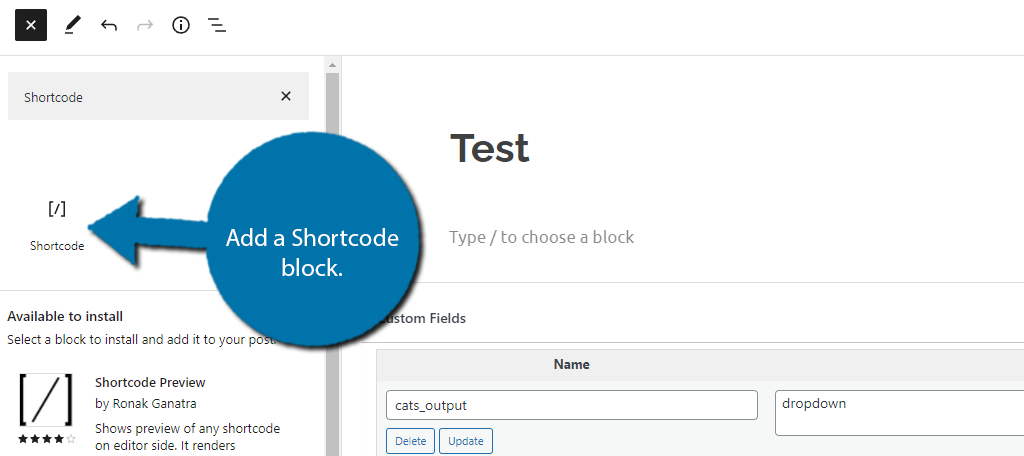The height and width of the screenshot is (456, 1024).
Task: Open the Shortcode Preview block title
Action: coord(150,382)
